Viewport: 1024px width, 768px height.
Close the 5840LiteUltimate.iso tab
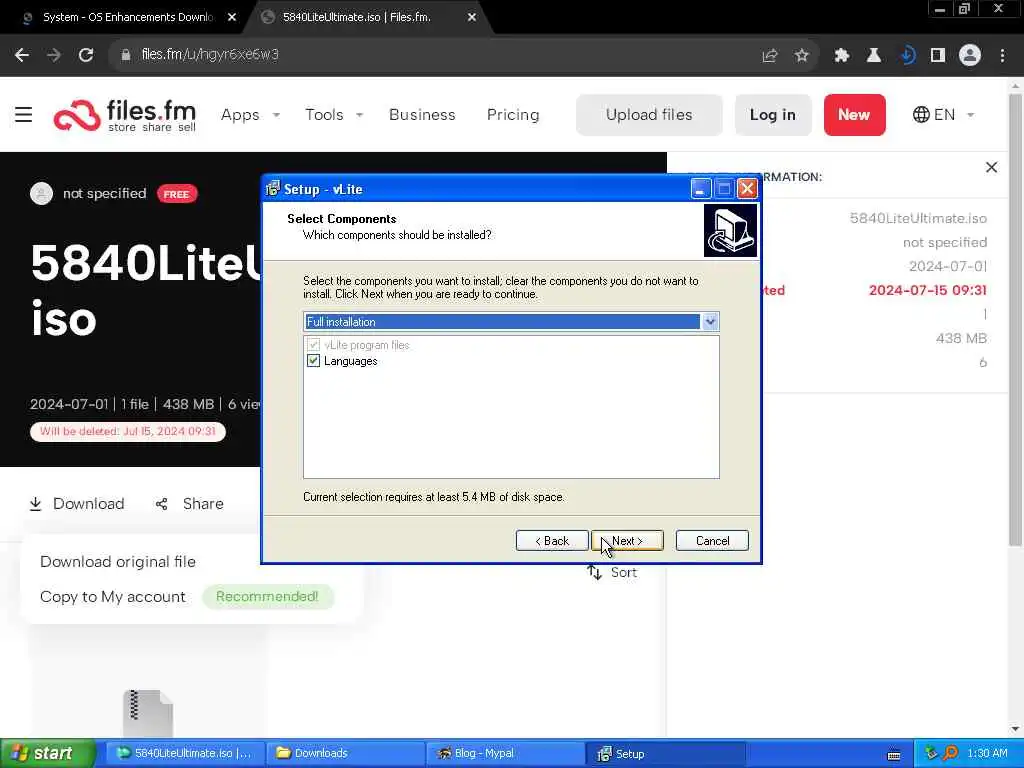coord(472,18)
